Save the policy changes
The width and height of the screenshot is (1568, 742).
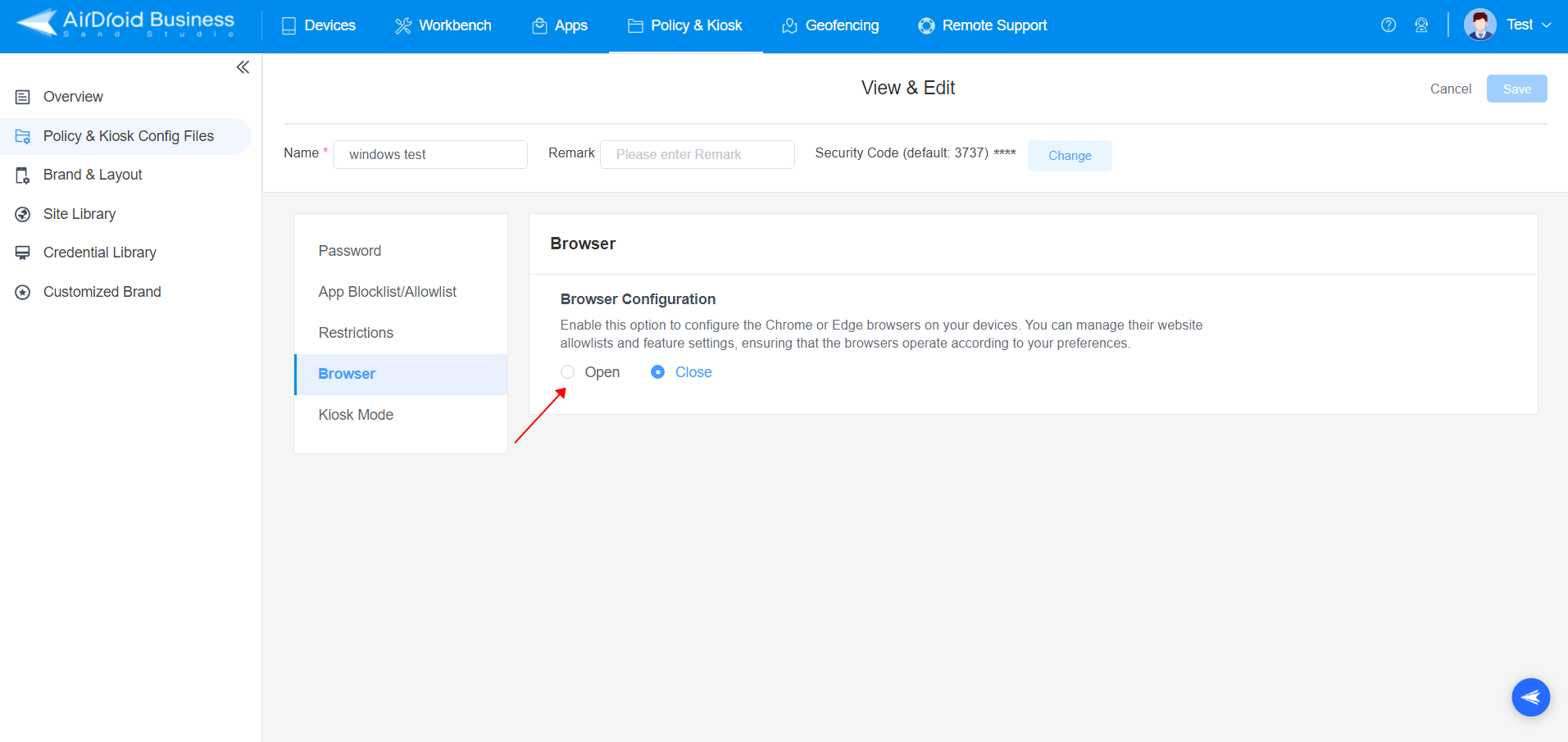(1516, 89)
